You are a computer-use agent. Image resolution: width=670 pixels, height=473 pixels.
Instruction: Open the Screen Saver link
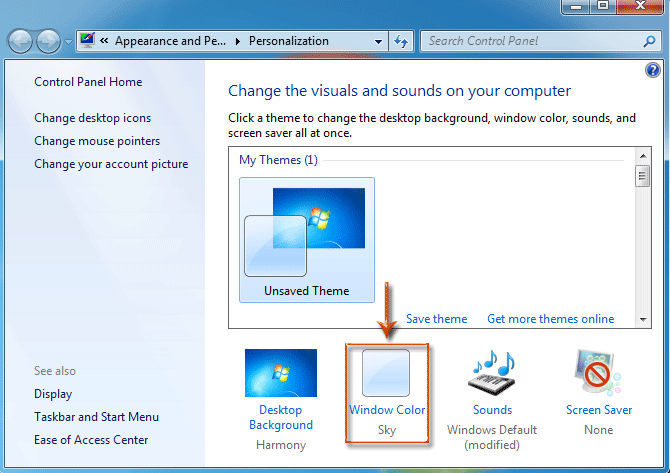point(599,410)
